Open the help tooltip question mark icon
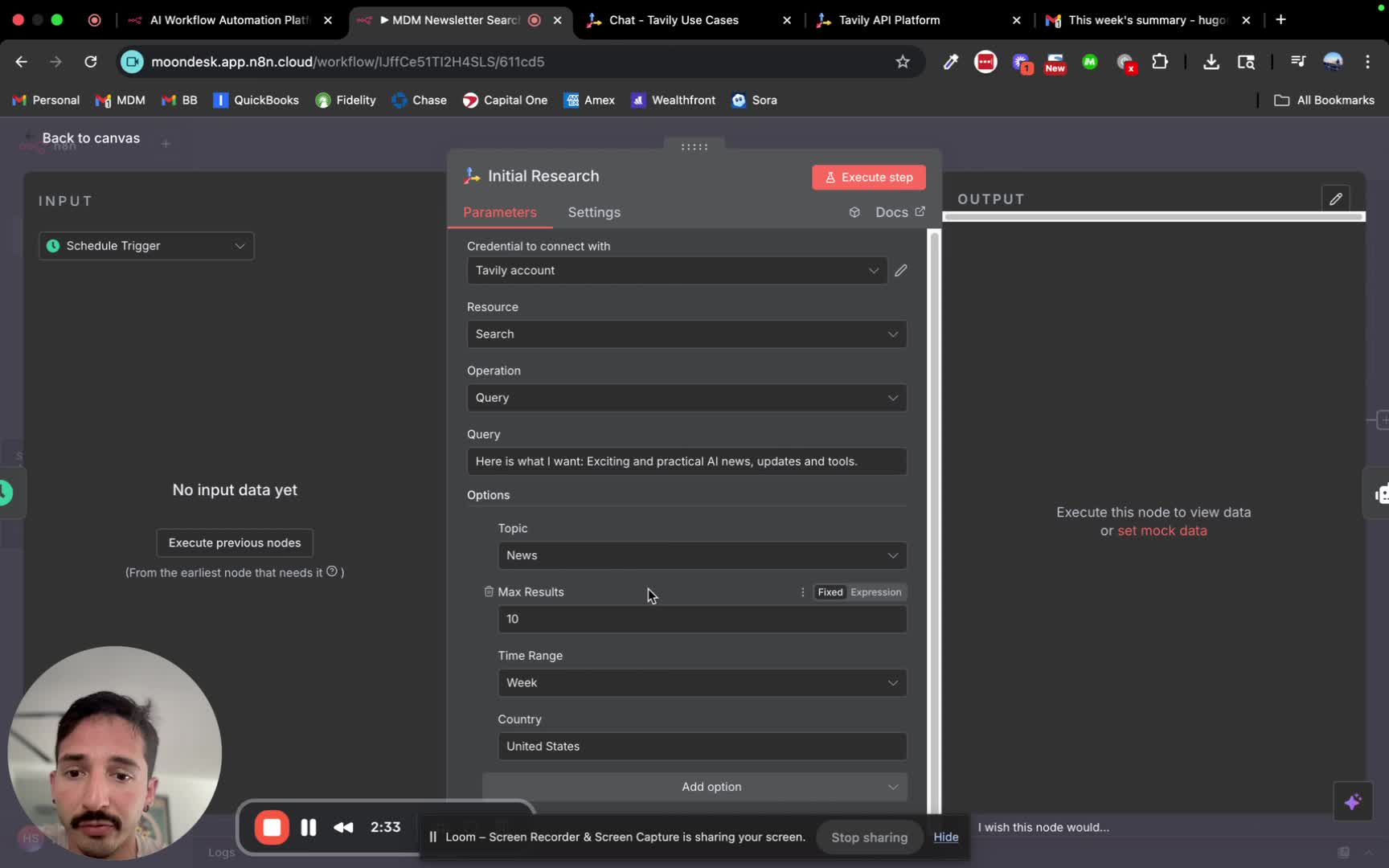 coord(332,571)
